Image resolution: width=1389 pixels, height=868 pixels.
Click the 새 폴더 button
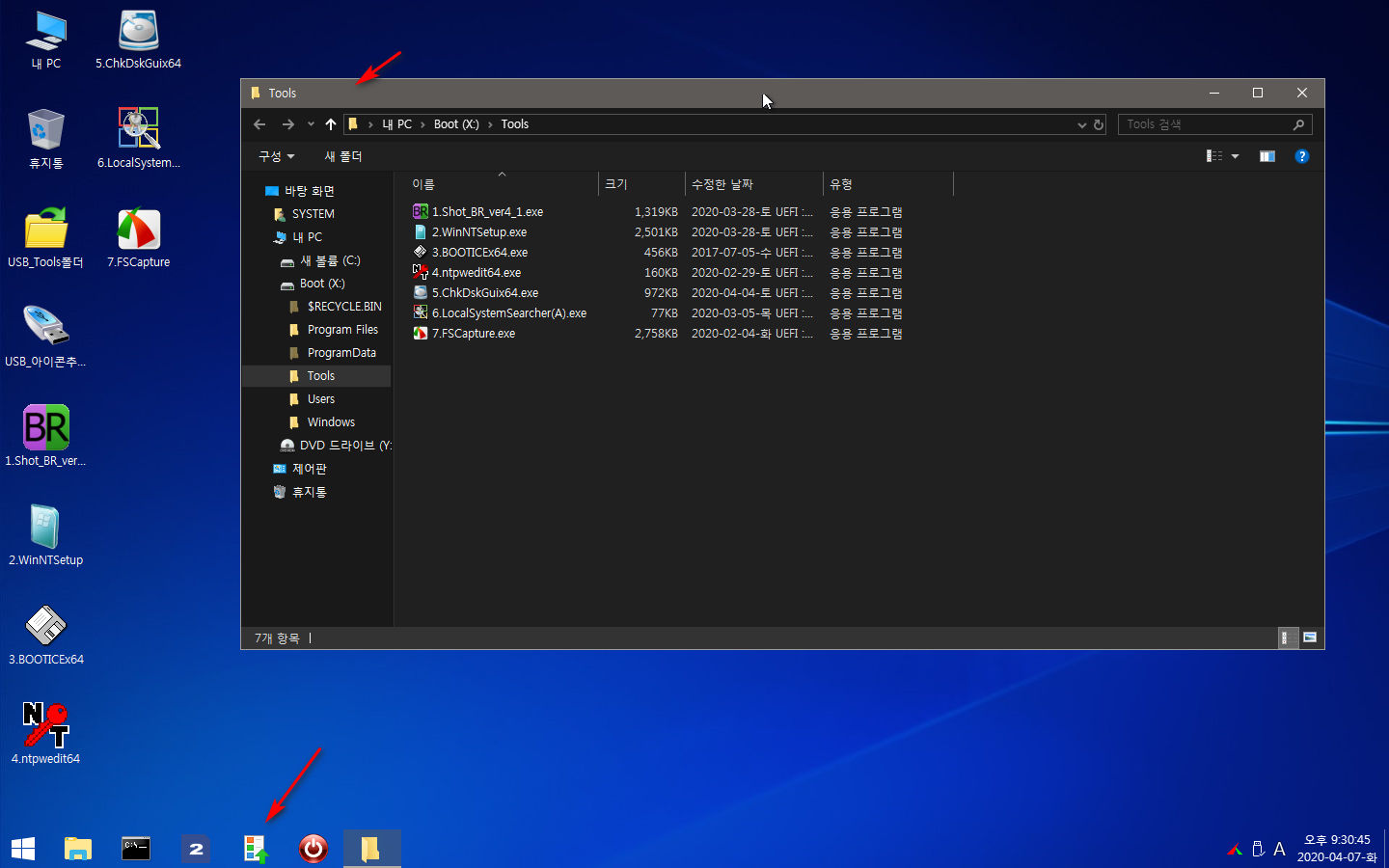(343, 156)
